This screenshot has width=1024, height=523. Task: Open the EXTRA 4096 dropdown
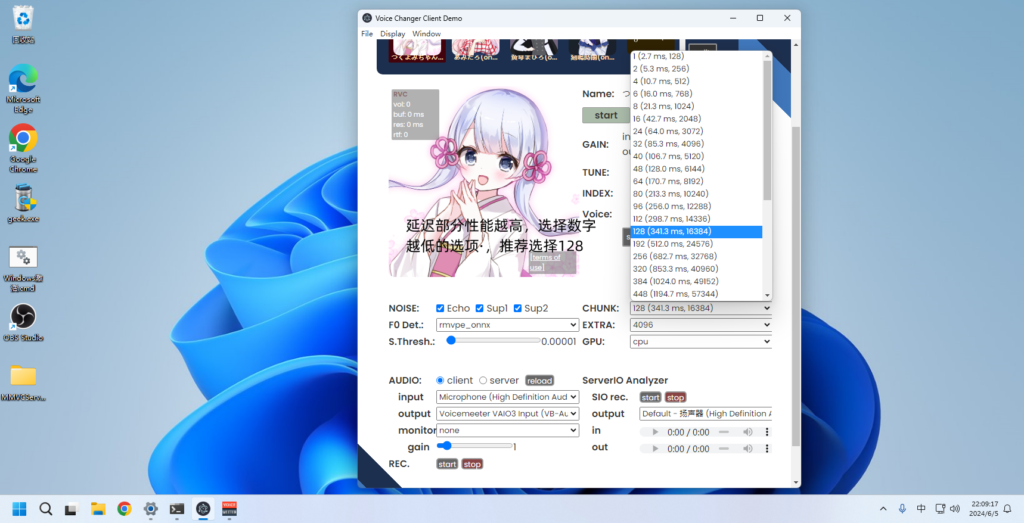[701, 325]
